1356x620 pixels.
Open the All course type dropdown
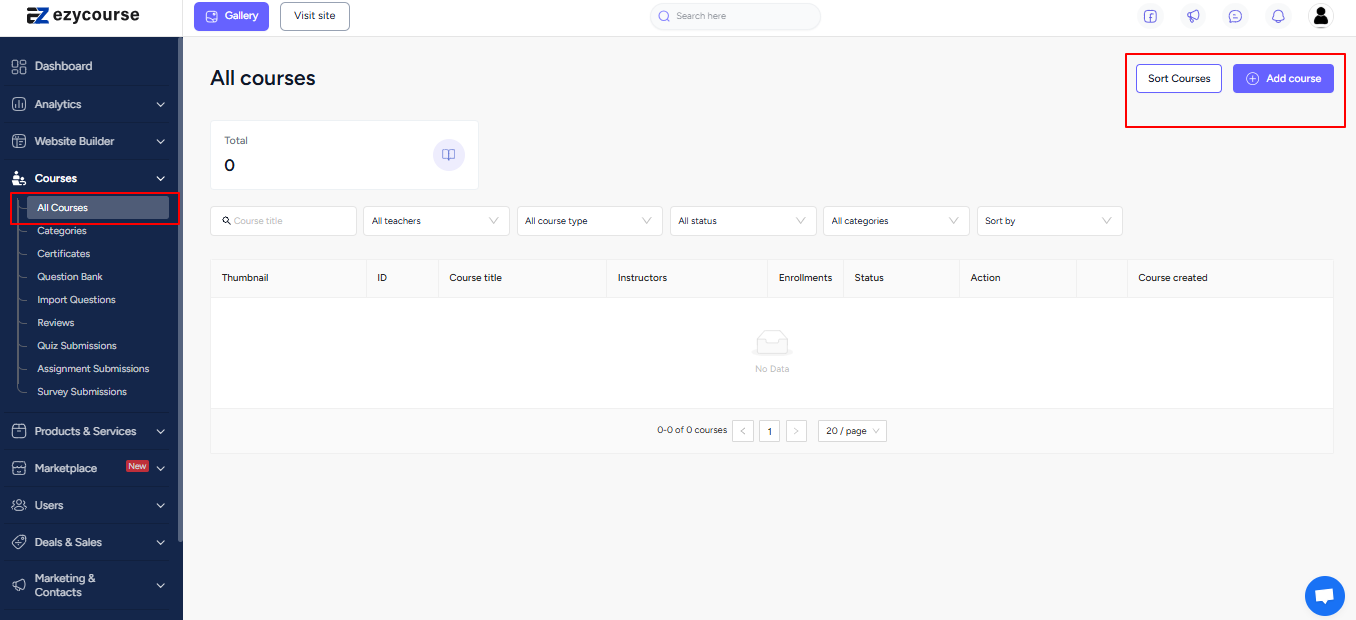tap(590, 221)
